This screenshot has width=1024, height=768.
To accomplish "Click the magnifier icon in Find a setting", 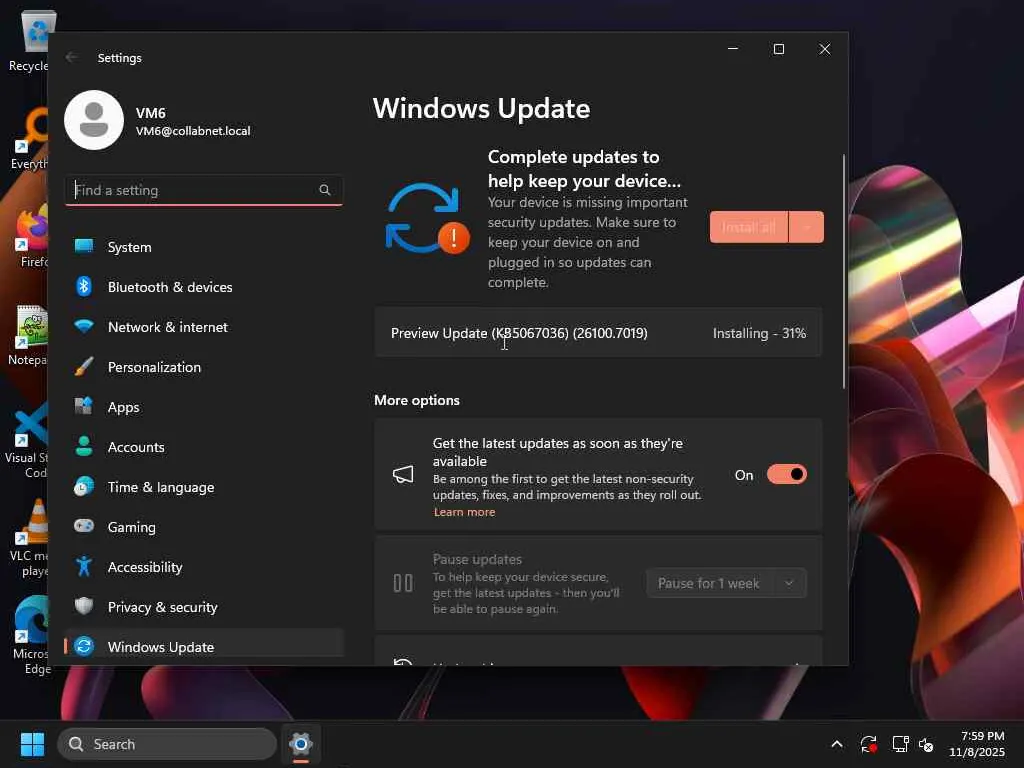I will (325, 190).
